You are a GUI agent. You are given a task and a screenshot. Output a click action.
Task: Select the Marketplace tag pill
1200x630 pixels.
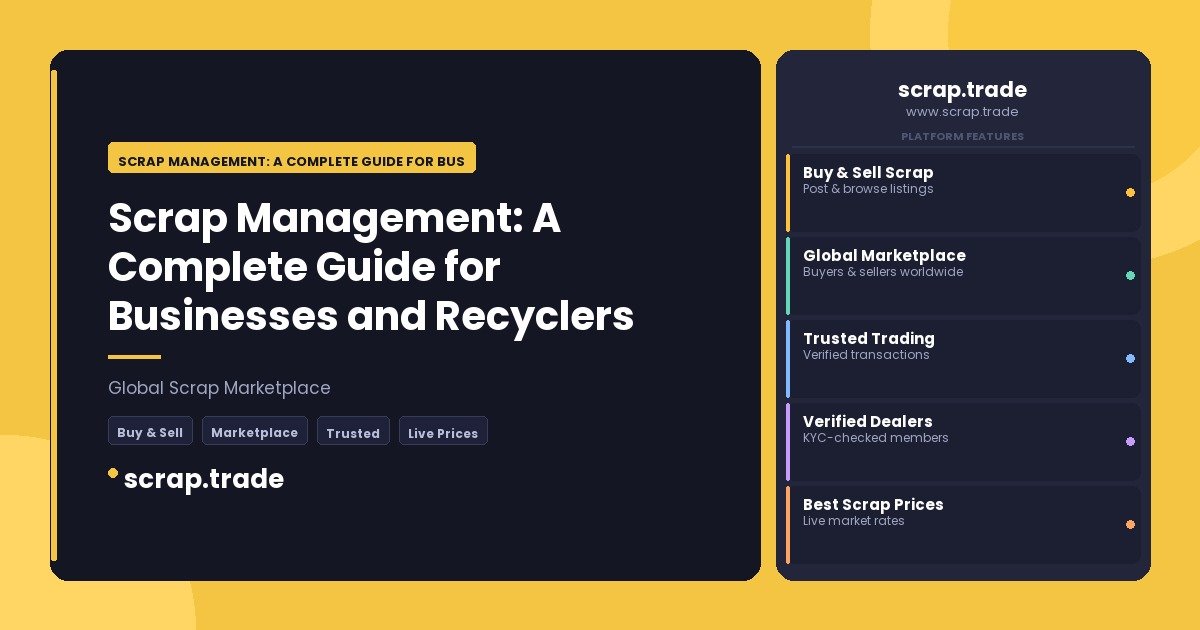(x=255, y=431)
